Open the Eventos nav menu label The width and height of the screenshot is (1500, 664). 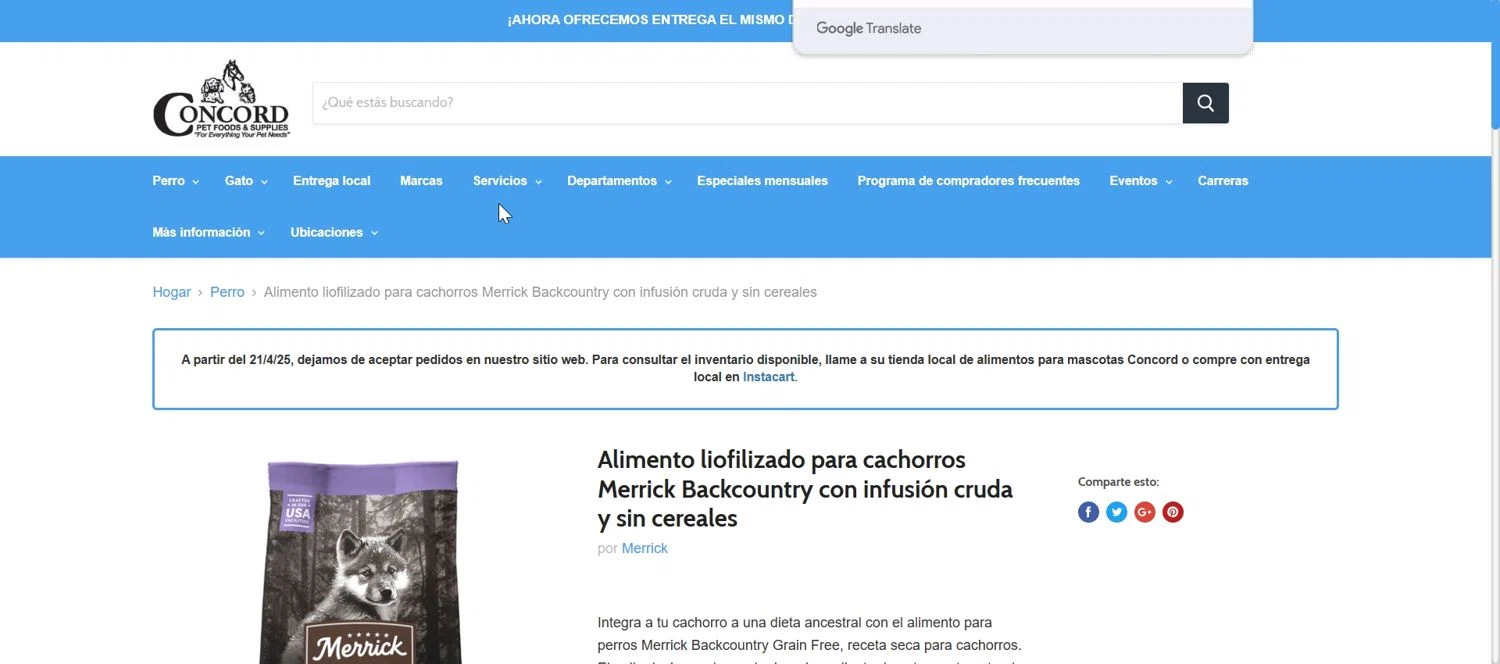[1133, 181]
